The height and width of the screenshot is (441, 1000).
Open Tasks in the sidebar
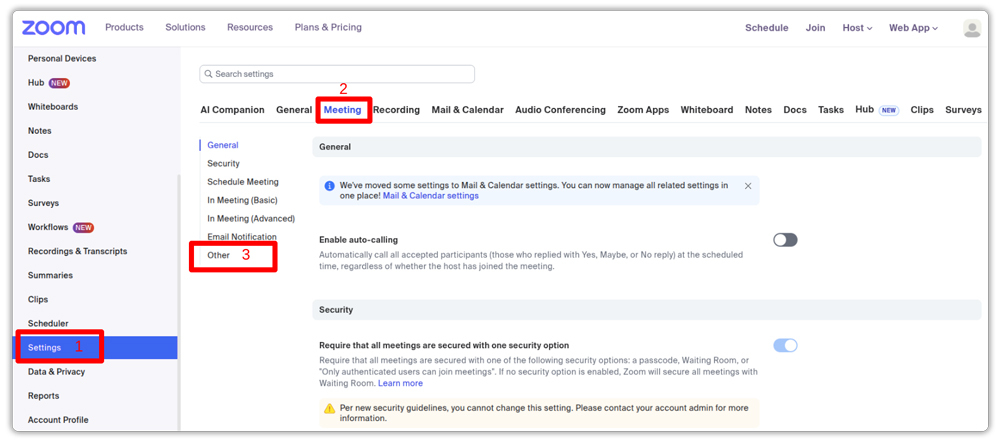click(39, 179)
